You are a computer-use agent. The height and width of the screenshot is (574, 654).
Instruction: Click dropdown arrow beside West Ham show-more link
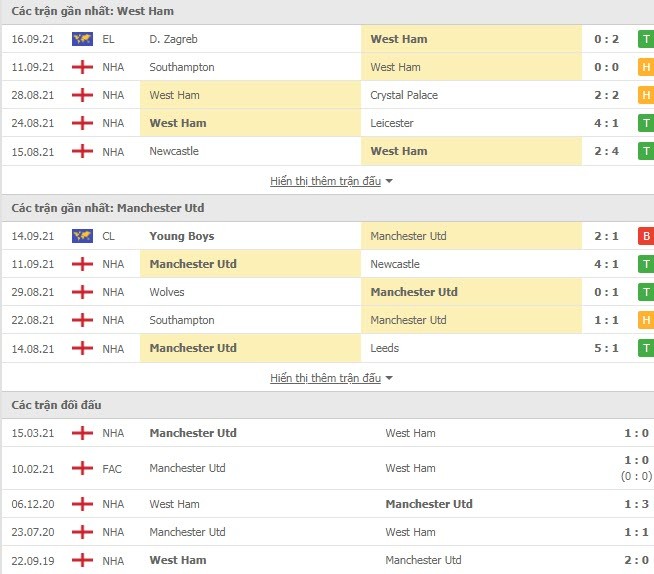tap(389, 181)
